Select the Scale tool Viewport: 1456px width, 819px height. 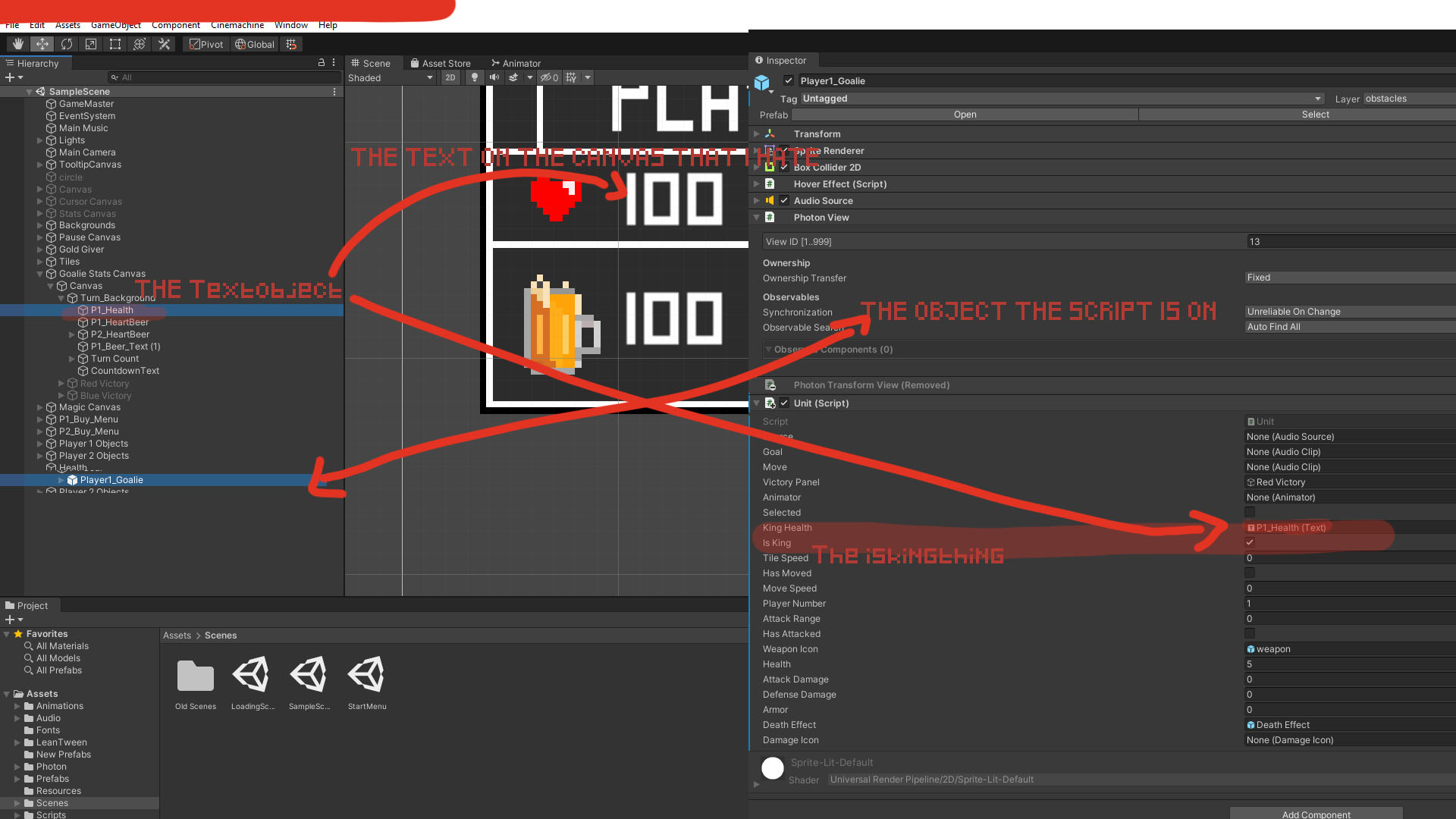coord(90,44)
